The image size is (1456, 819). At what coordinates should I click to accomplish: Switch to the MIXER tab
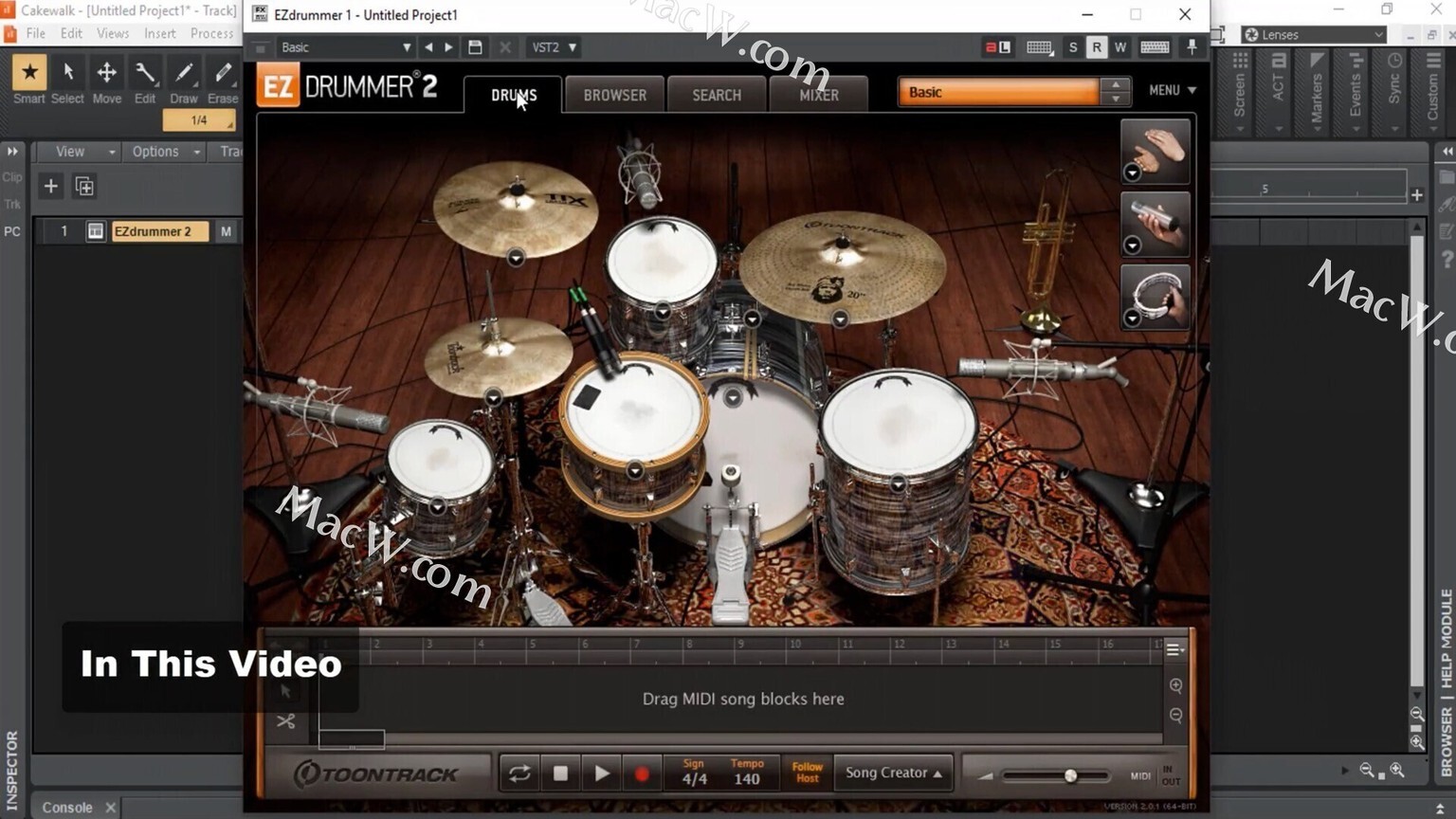pos(819,95)
